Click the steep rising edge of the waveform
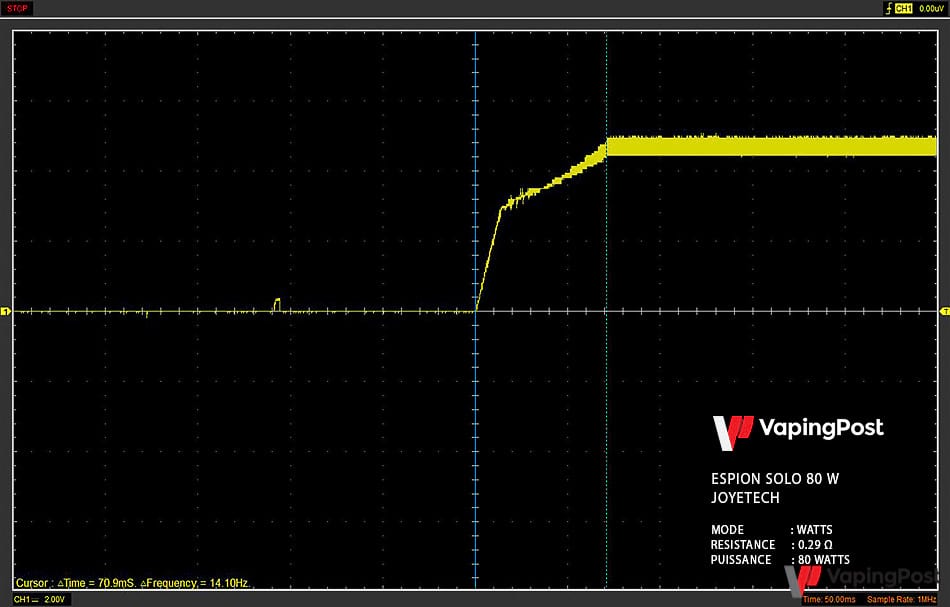 [489, 259]
